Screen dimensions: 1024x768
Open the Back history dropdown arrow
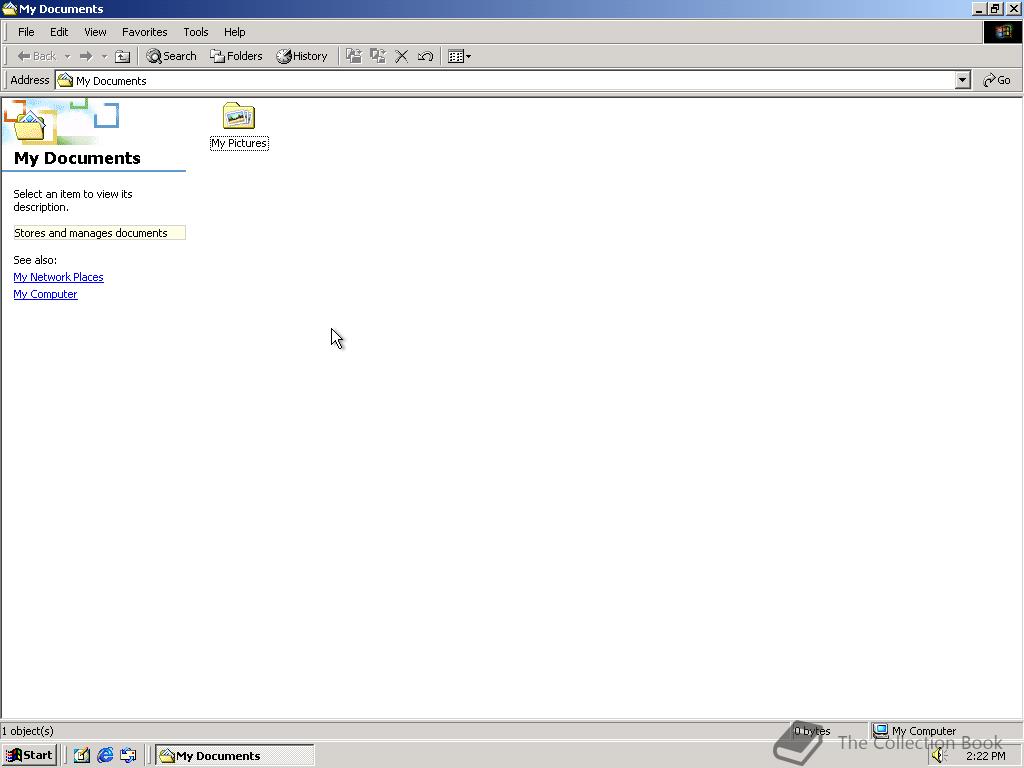click(x=67, y=56)
